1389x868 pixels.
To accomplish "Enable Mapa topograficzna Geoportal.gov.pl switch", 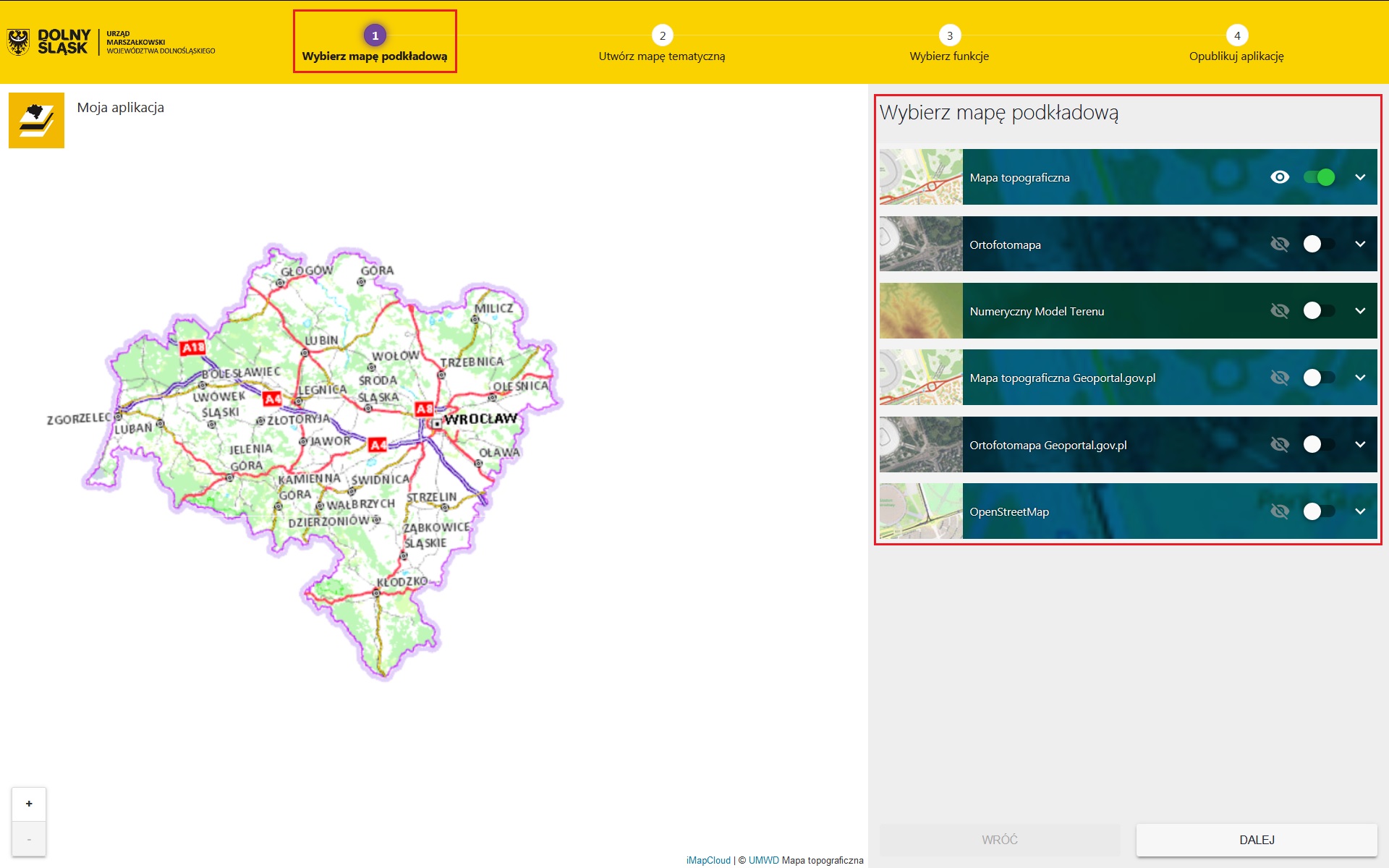I will (1319, 378).
